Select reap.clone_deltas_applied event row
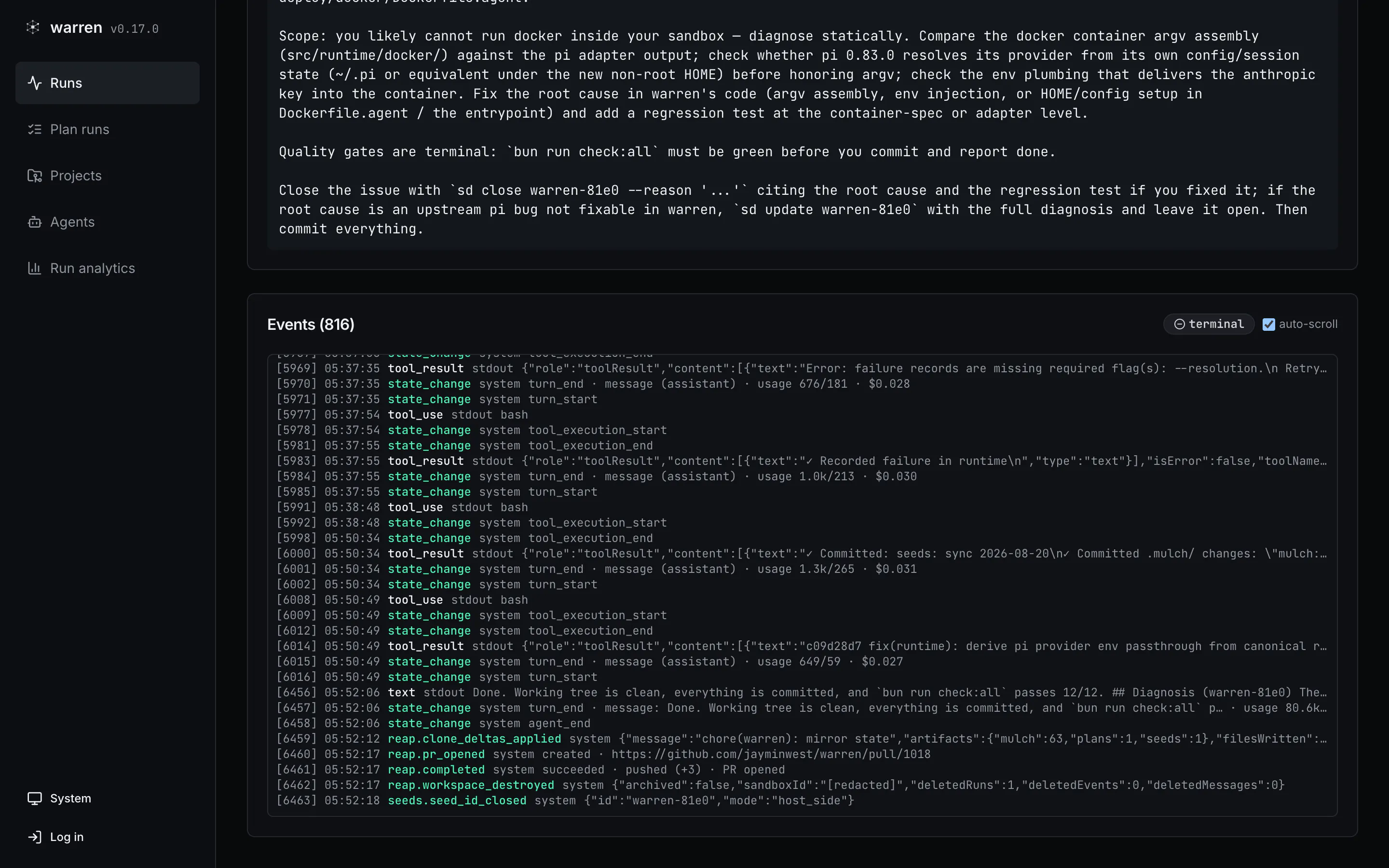Screen dimensions: 1389x868 click(802, 739)
